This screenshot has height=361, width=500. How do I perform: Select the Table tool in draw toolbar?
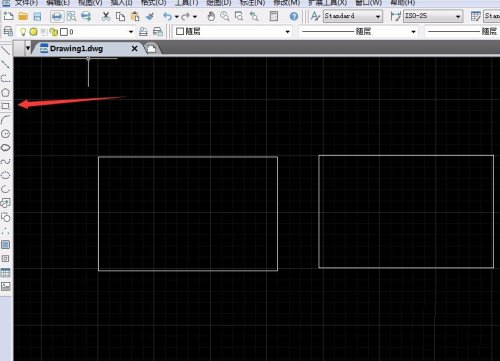[5, 273]
